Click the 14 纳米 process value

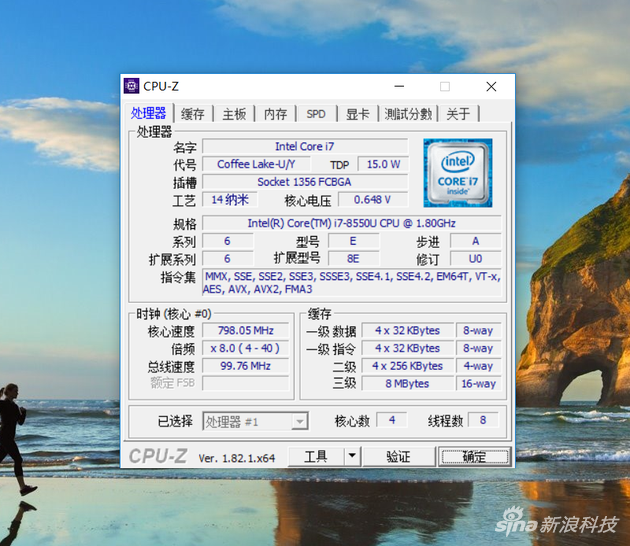pos(230,200)
